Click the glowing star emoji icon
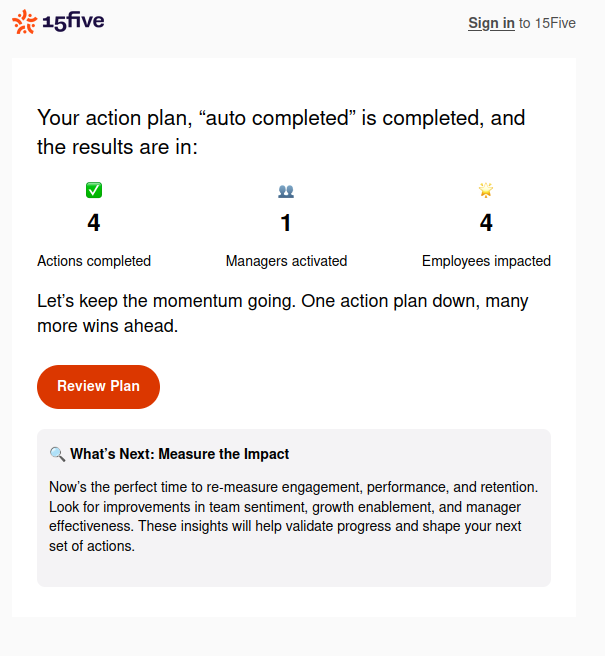 tap(486, 190)
